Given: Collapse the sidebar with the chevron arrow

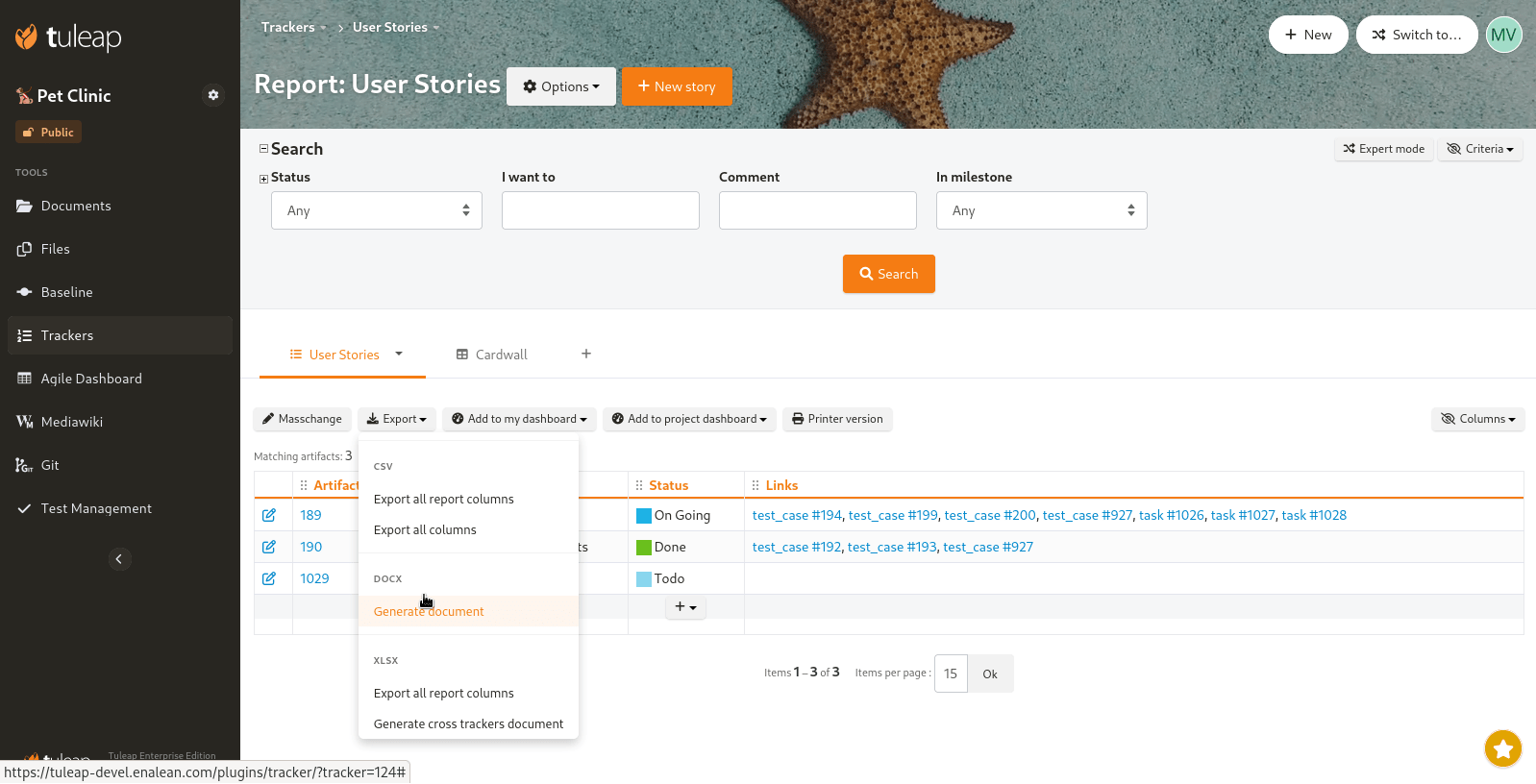Looking at the screenshot, I should [x=119, y=559].
